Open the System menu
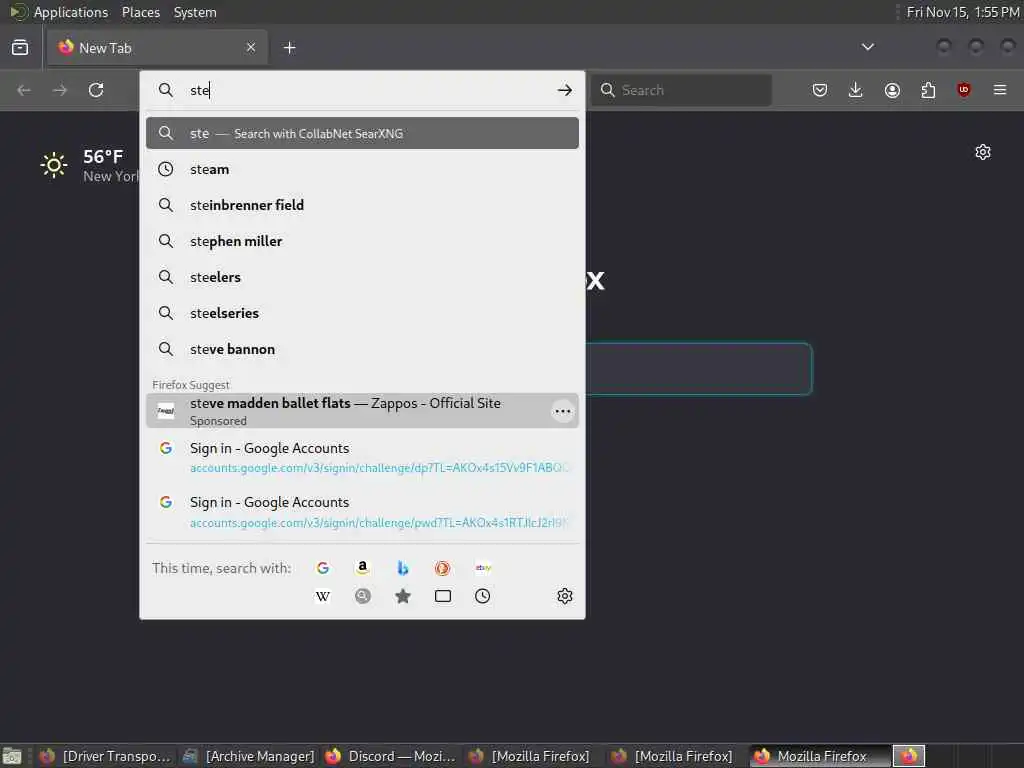1024x768 pixels. pyautogui.click(x=195, y=12)
